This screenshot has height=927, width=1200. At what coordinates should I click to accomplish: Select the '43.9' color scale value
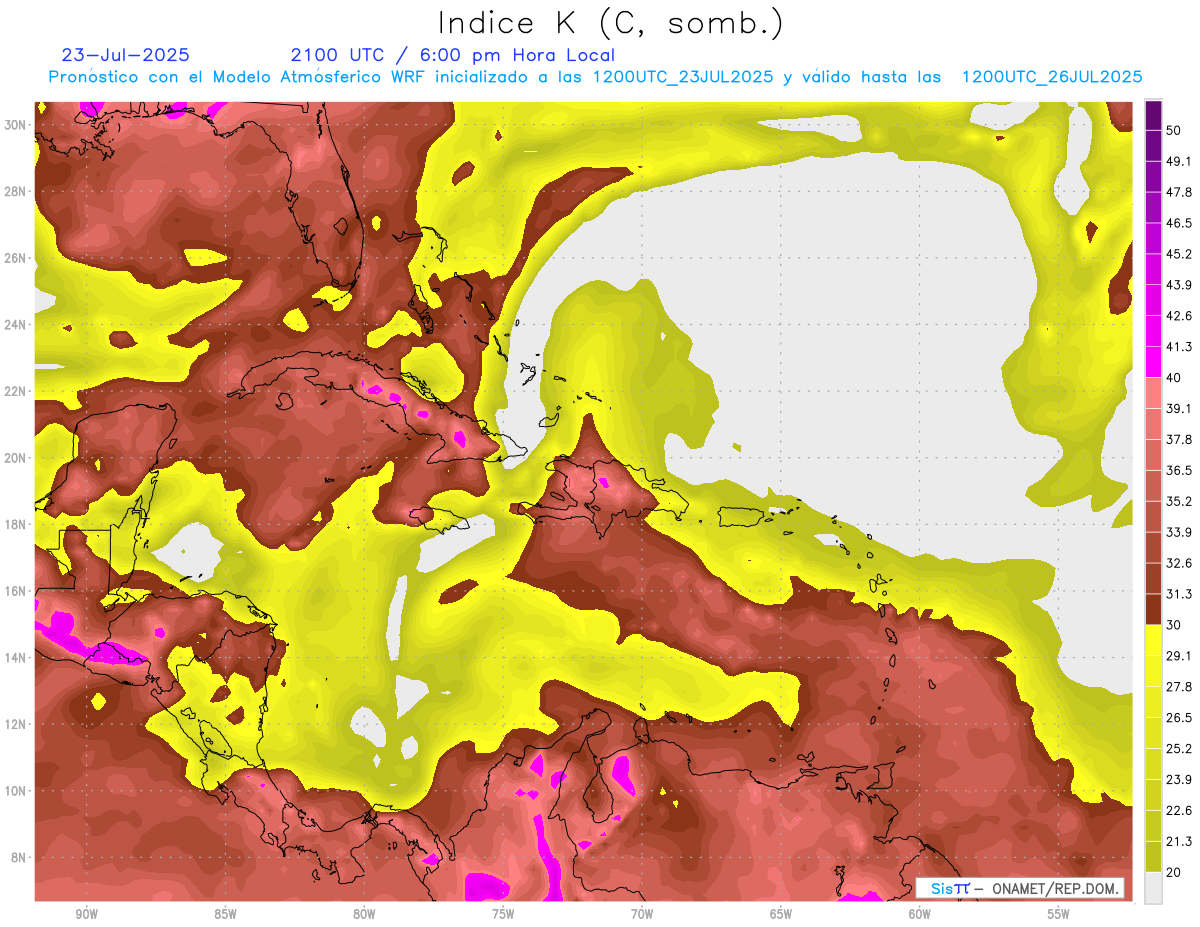point(1178,285)
